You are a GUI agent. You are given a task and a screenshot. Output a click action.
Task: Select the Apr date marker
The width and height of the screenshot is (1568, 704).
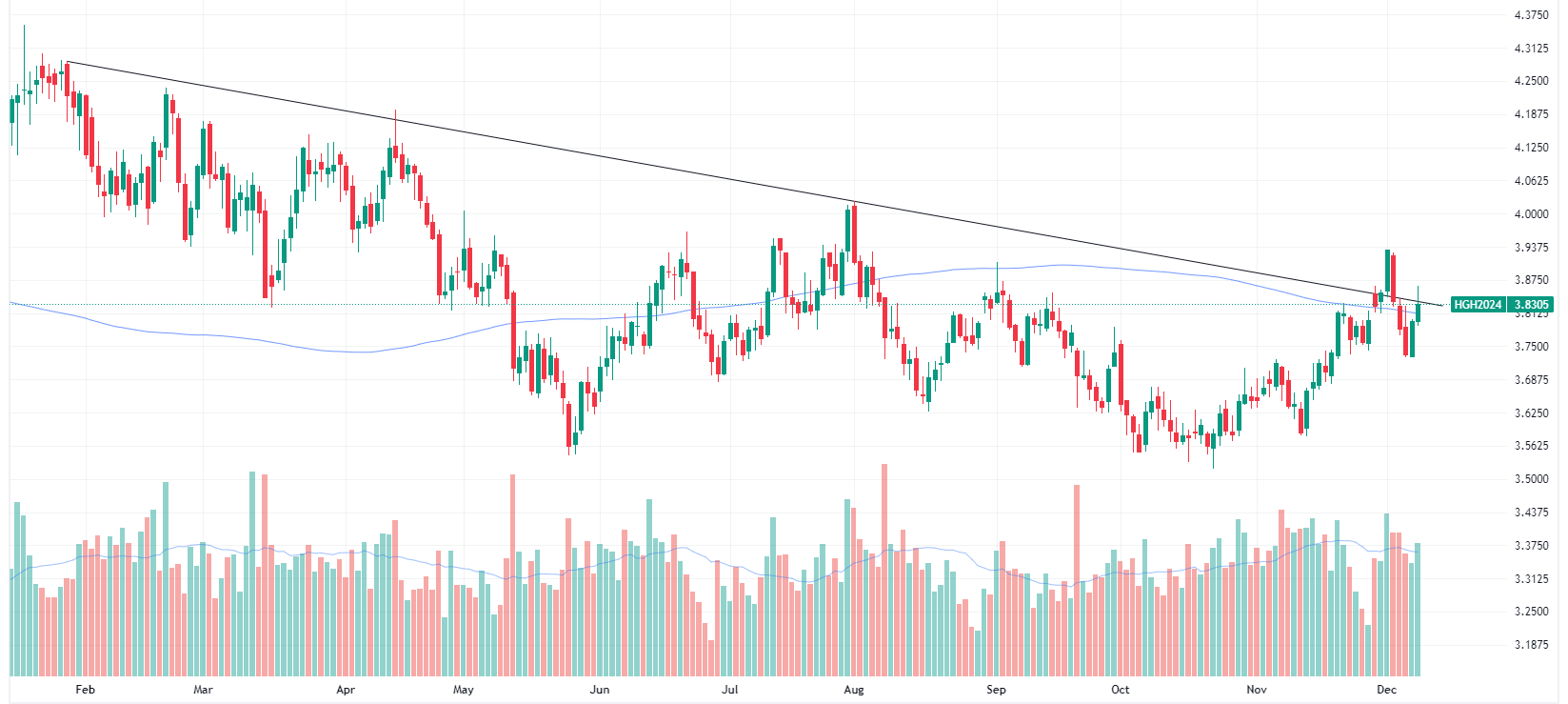(346, 689)
